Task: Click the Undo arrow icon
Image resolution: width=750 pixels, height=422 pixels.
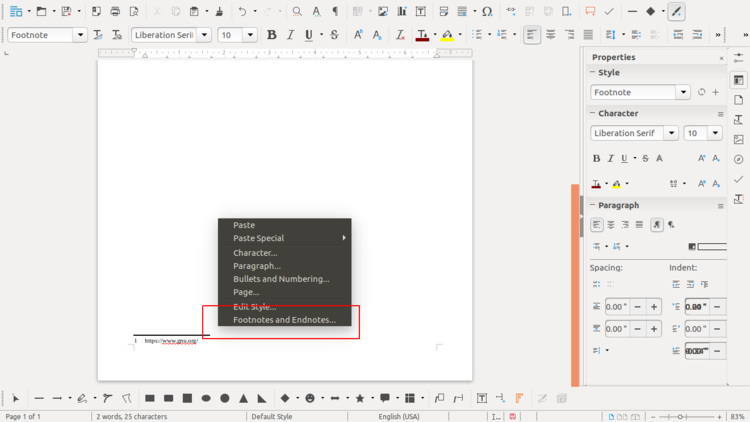Action: 242,12
